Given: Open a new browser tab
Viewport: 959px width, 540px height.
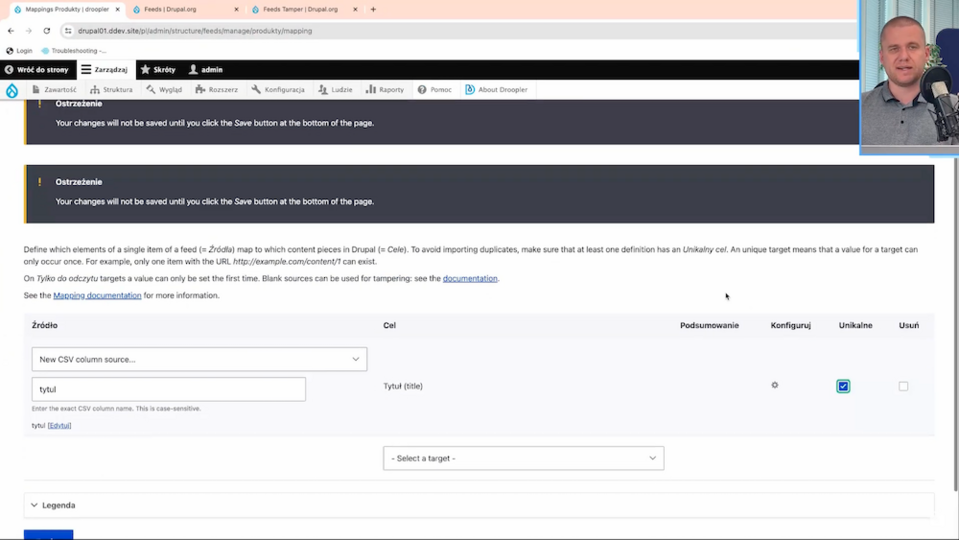Looking at the screenshot, I should 373,9.
